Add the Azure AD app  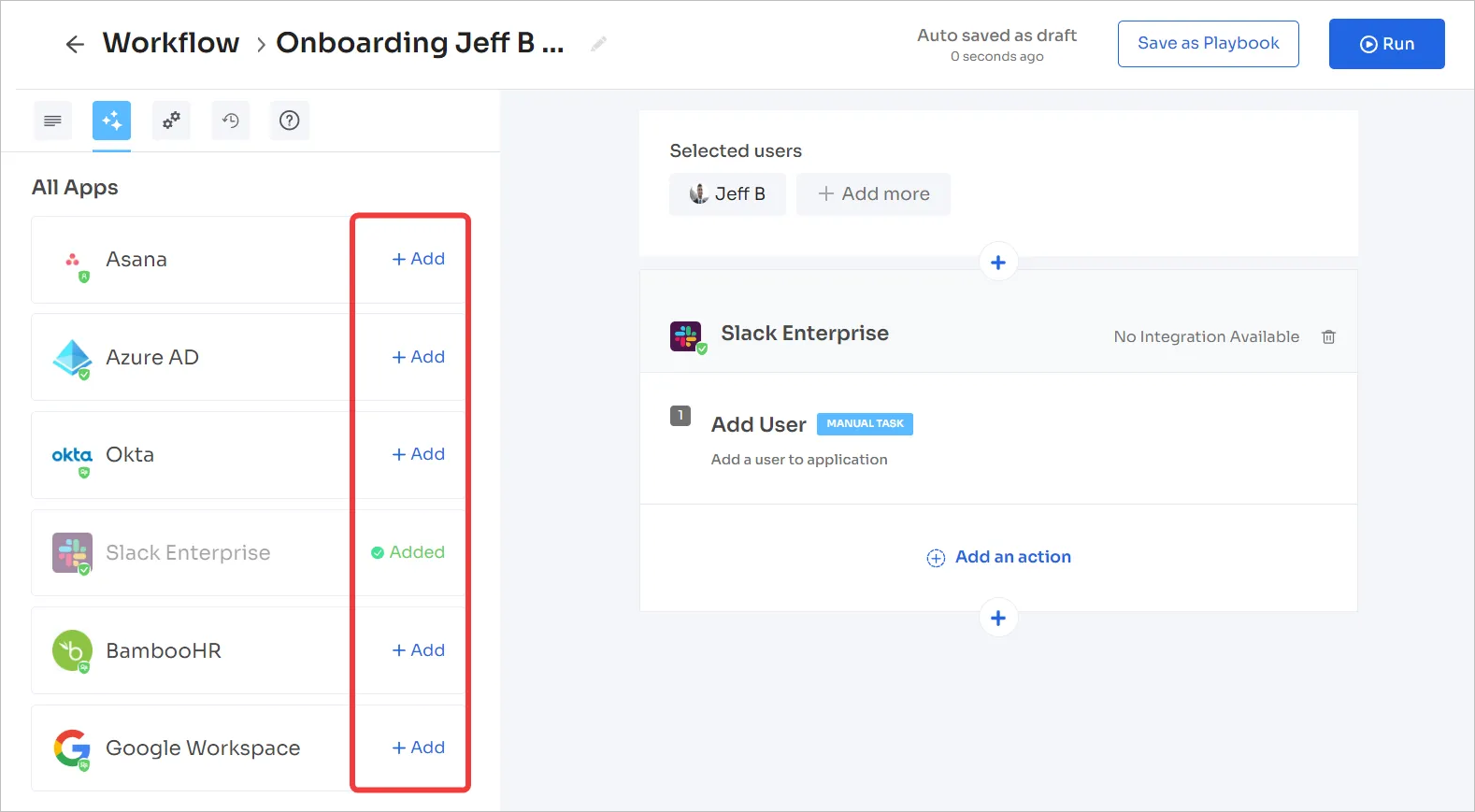tap(418, 357)
